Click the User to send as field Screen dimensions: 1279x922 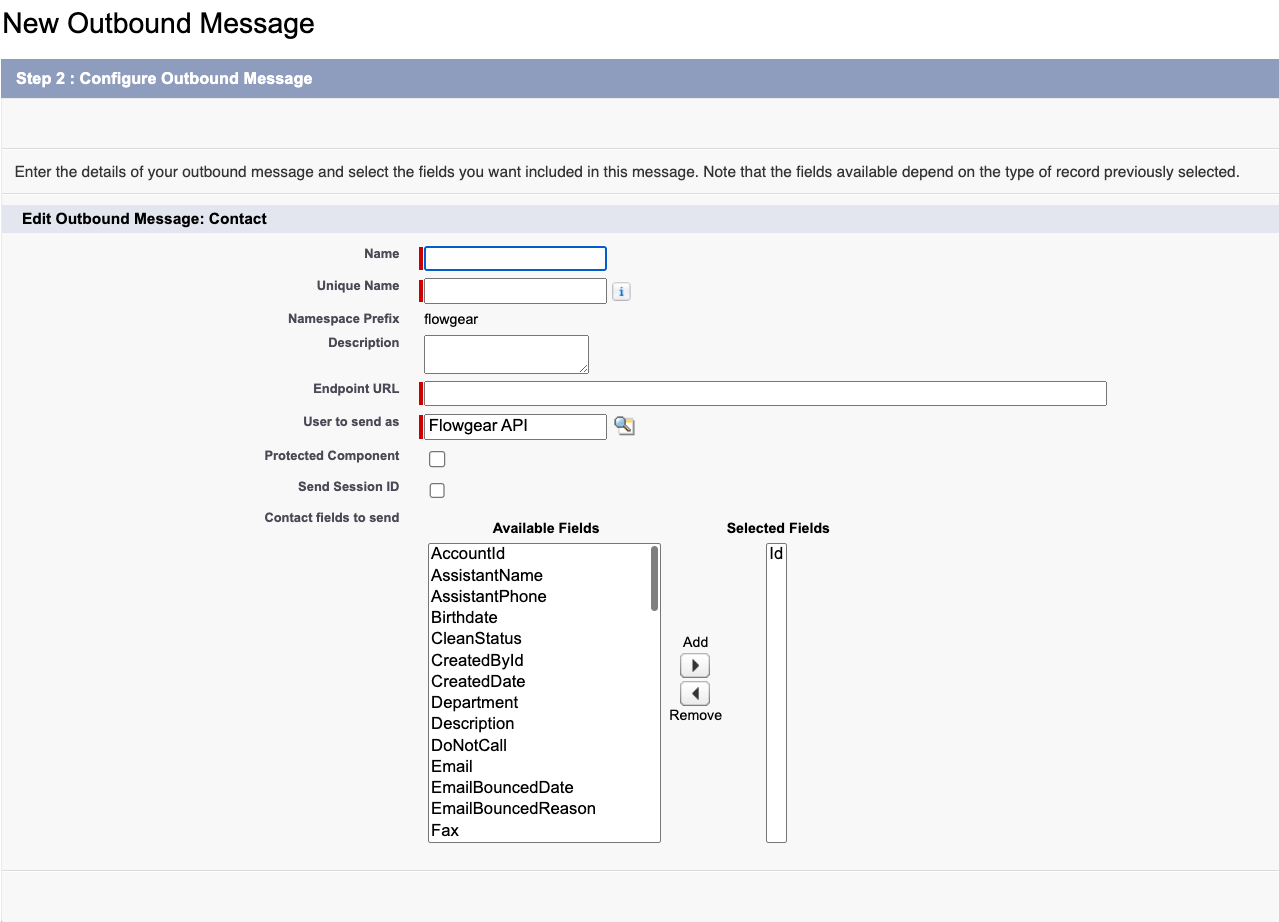pos(515,426)
